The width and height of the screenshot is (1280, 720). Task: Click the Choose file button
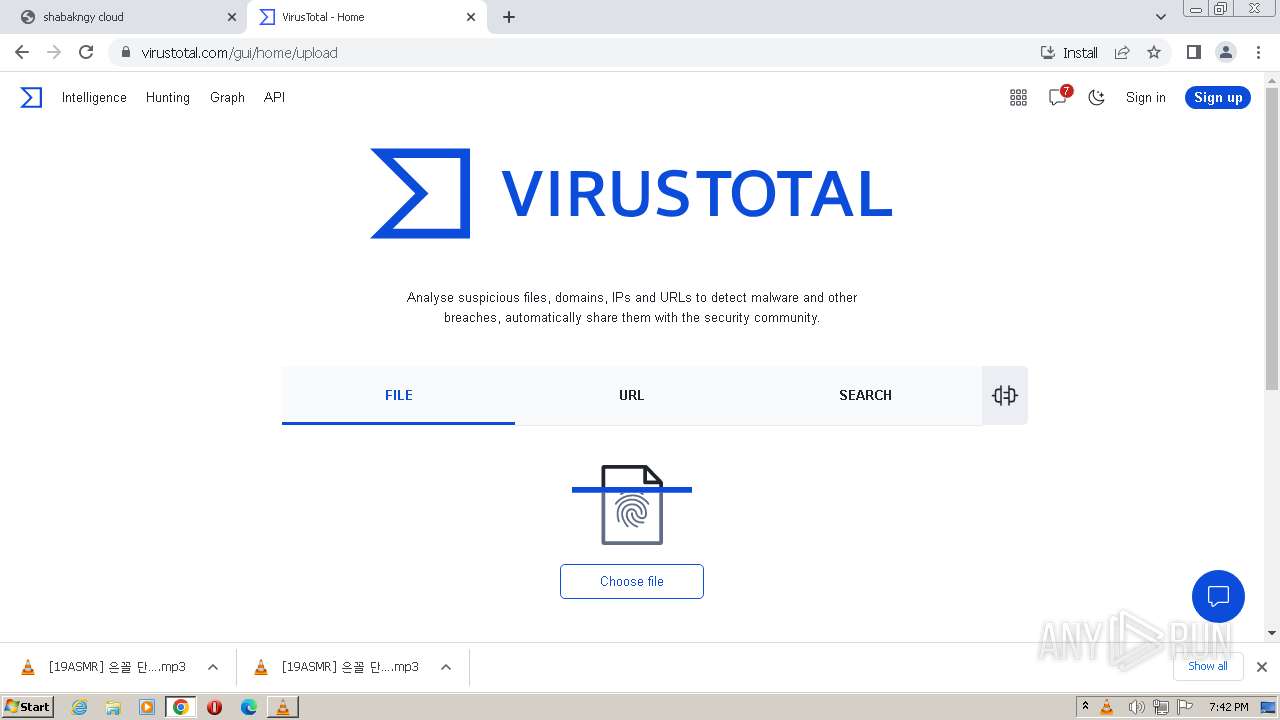tap(632, 581)
